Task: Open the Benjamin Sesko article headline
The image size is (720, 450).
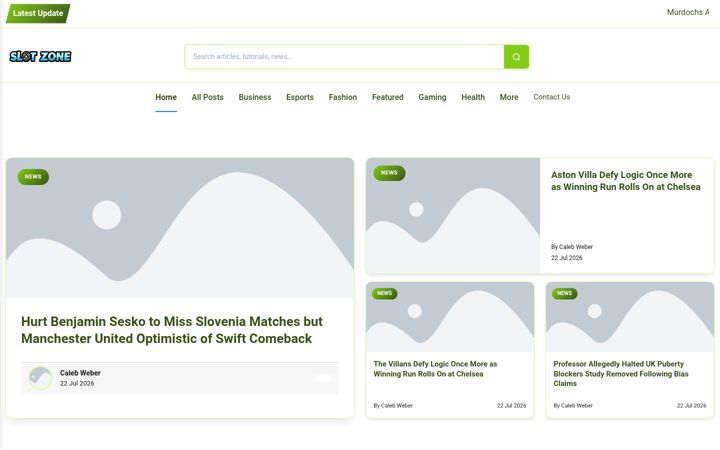Action: 172,330
